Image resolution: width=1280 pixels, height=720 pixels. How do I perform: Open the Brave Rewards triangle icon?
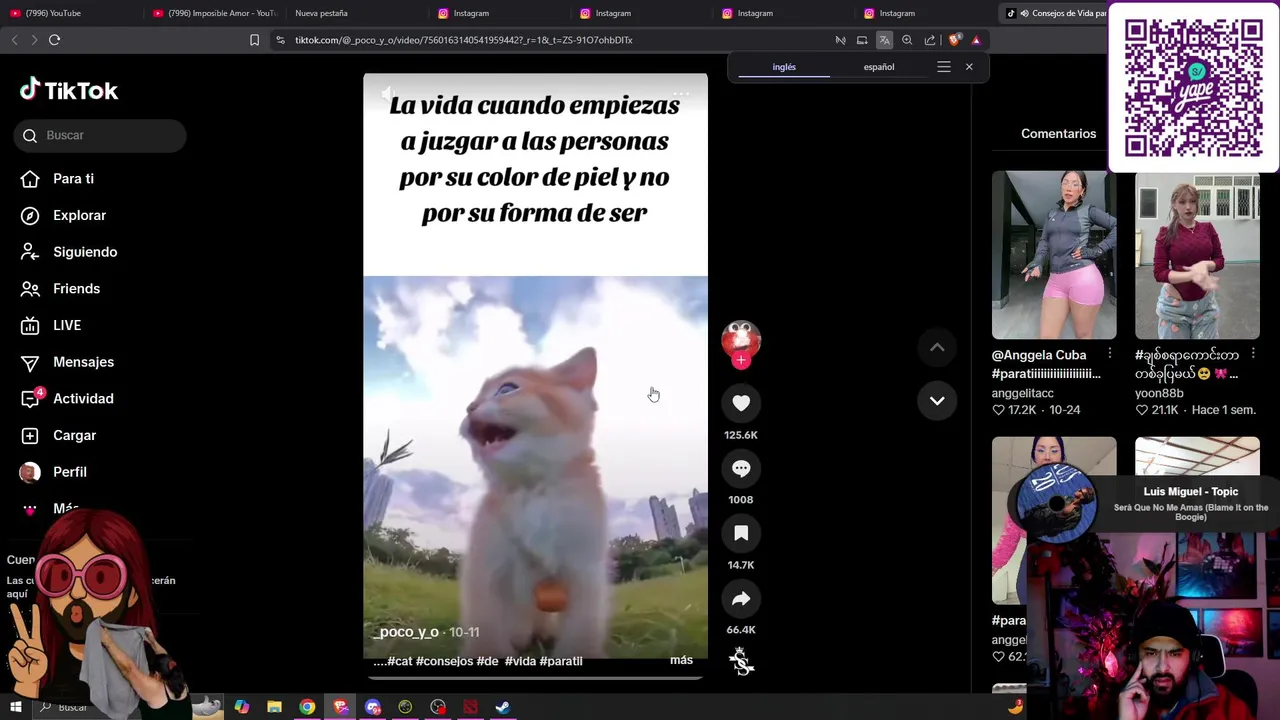pos(976,40)
